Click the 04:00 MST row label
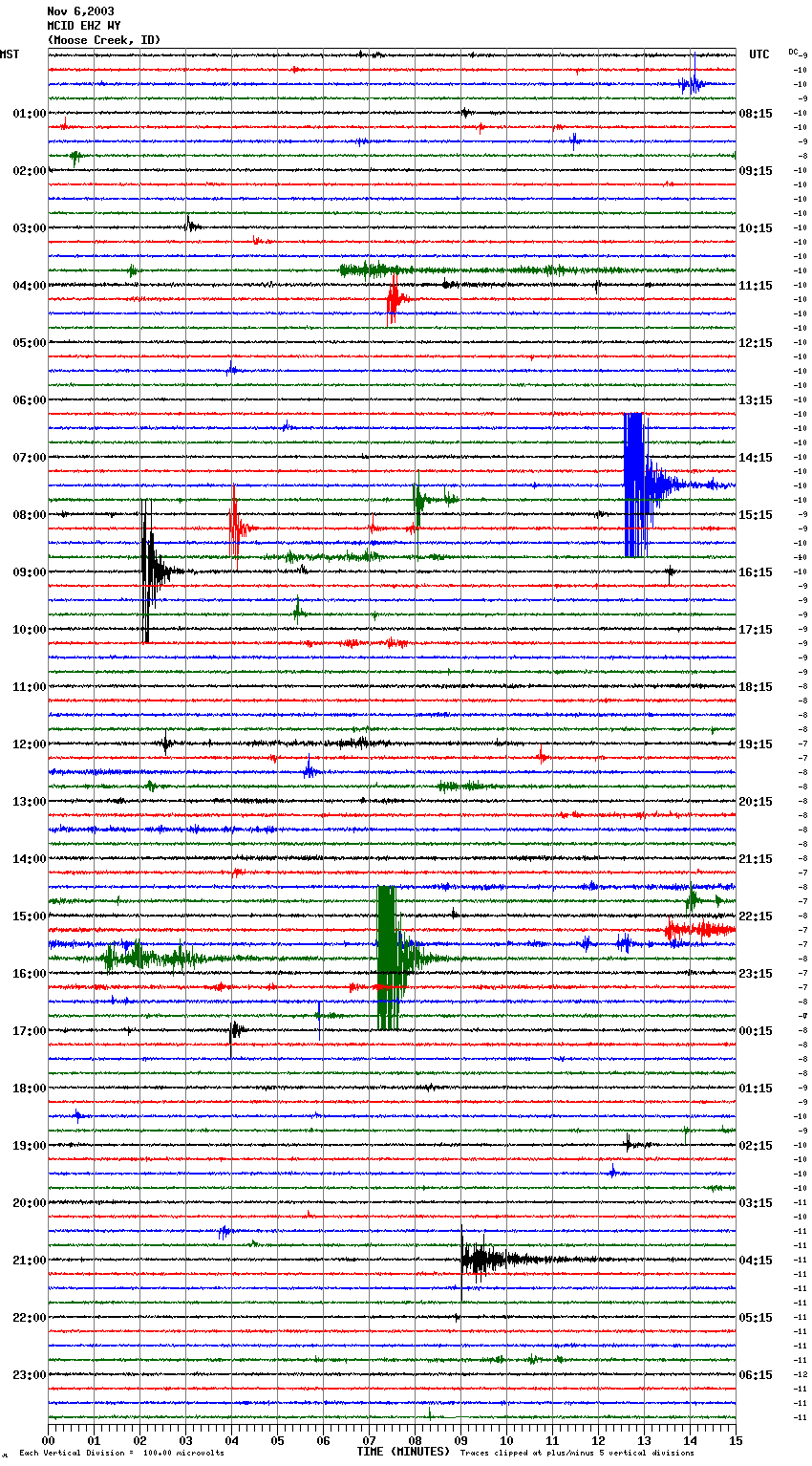Viewport: 812px width, 1466px height. (29, 286)
